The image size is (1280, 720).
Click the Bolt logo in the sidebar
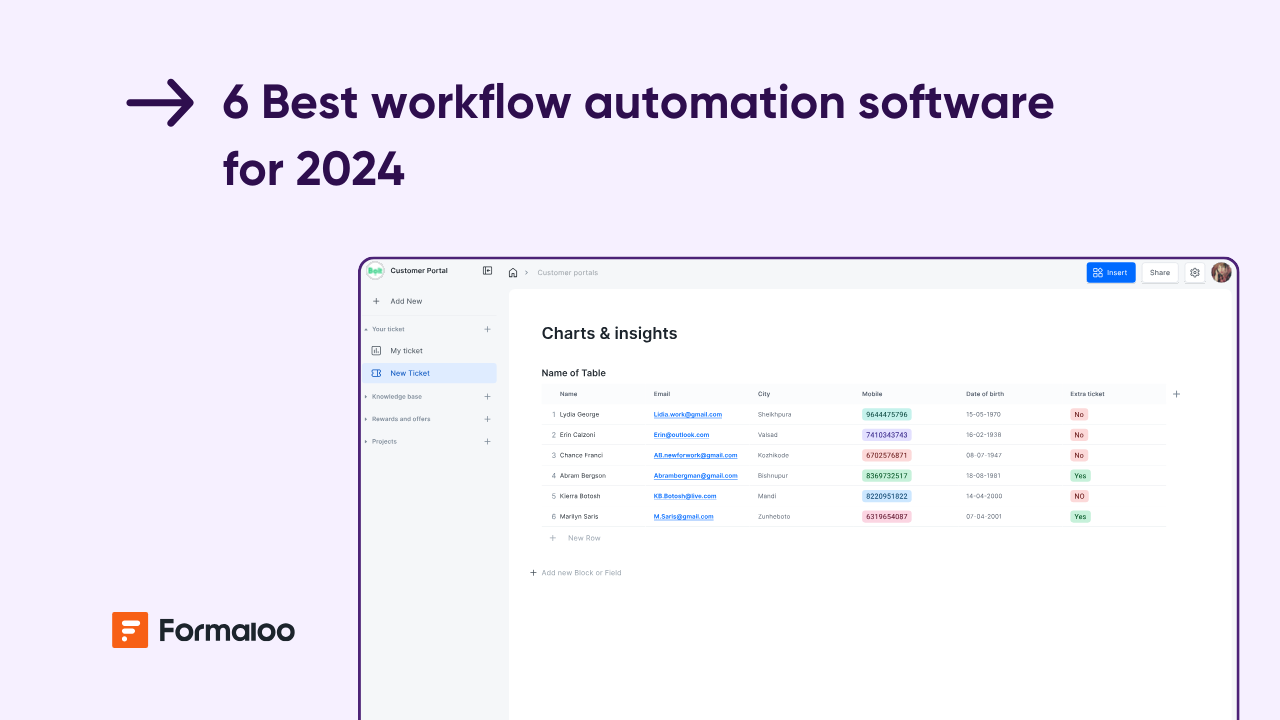[x=375, y=270]
